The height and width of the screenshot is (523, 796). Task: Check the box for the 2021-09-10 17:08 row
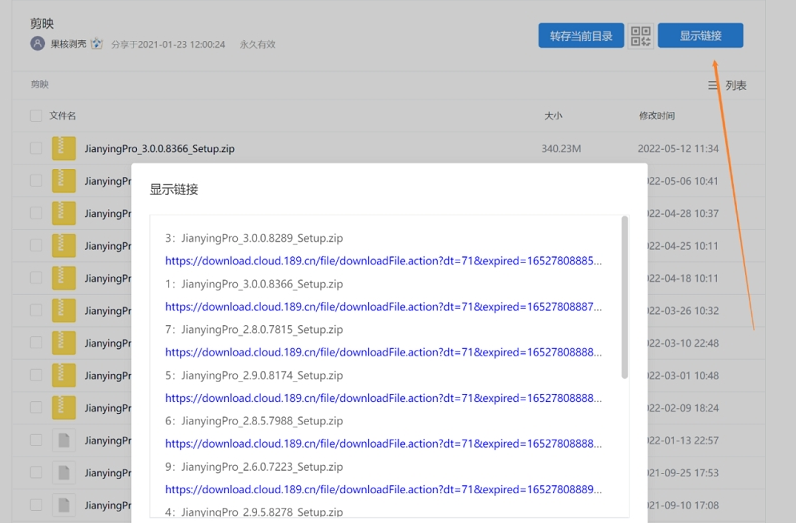tap(36, 505)
